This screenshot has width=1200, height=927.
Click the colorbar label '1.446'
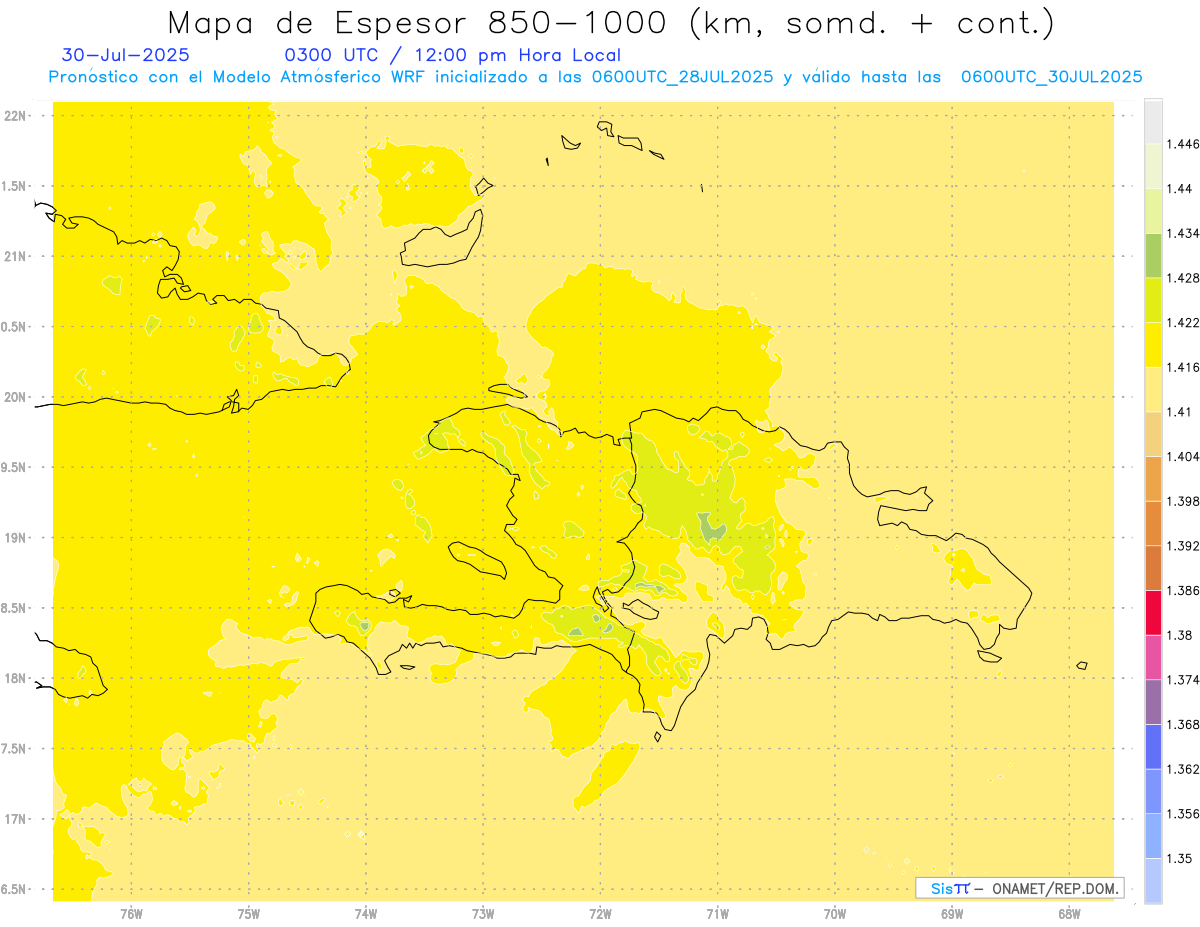point(1183,144)
